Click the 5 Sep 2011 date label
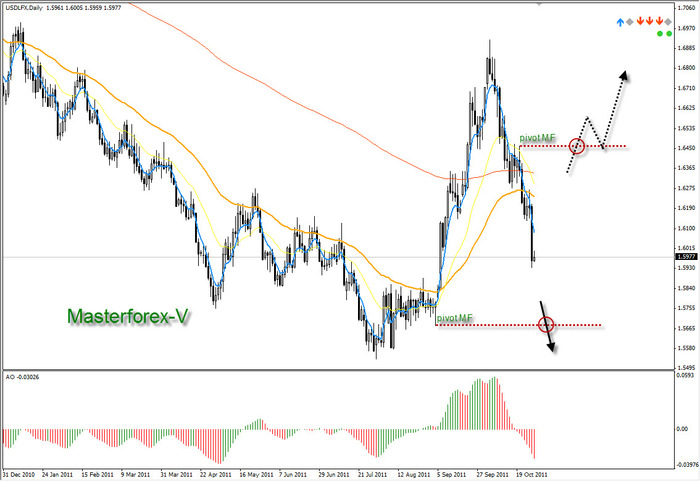 click(452, 474)
